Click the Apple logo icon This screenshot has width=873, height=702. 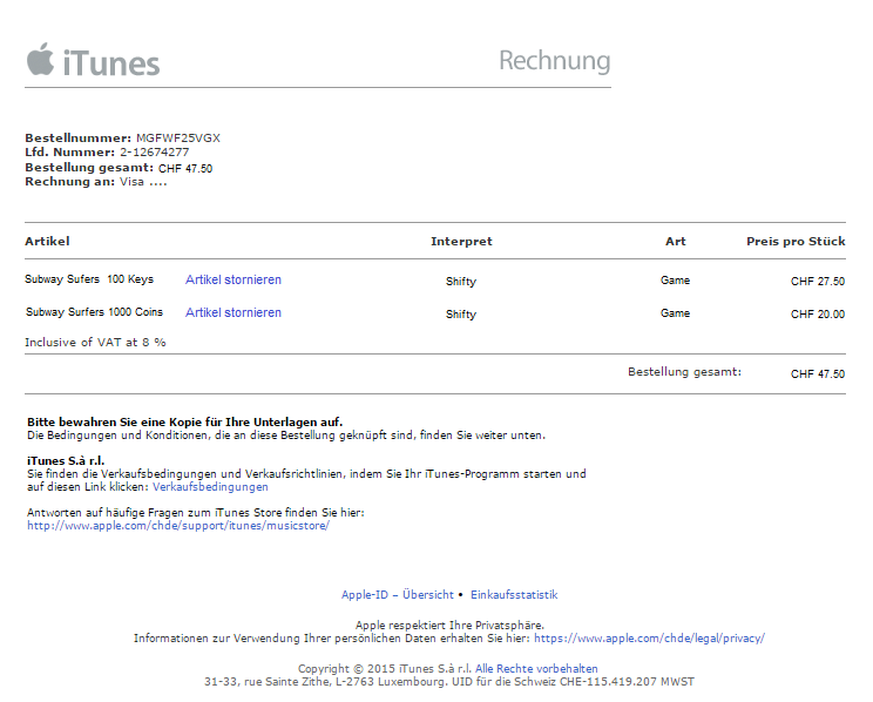click(x=40, y=60)
